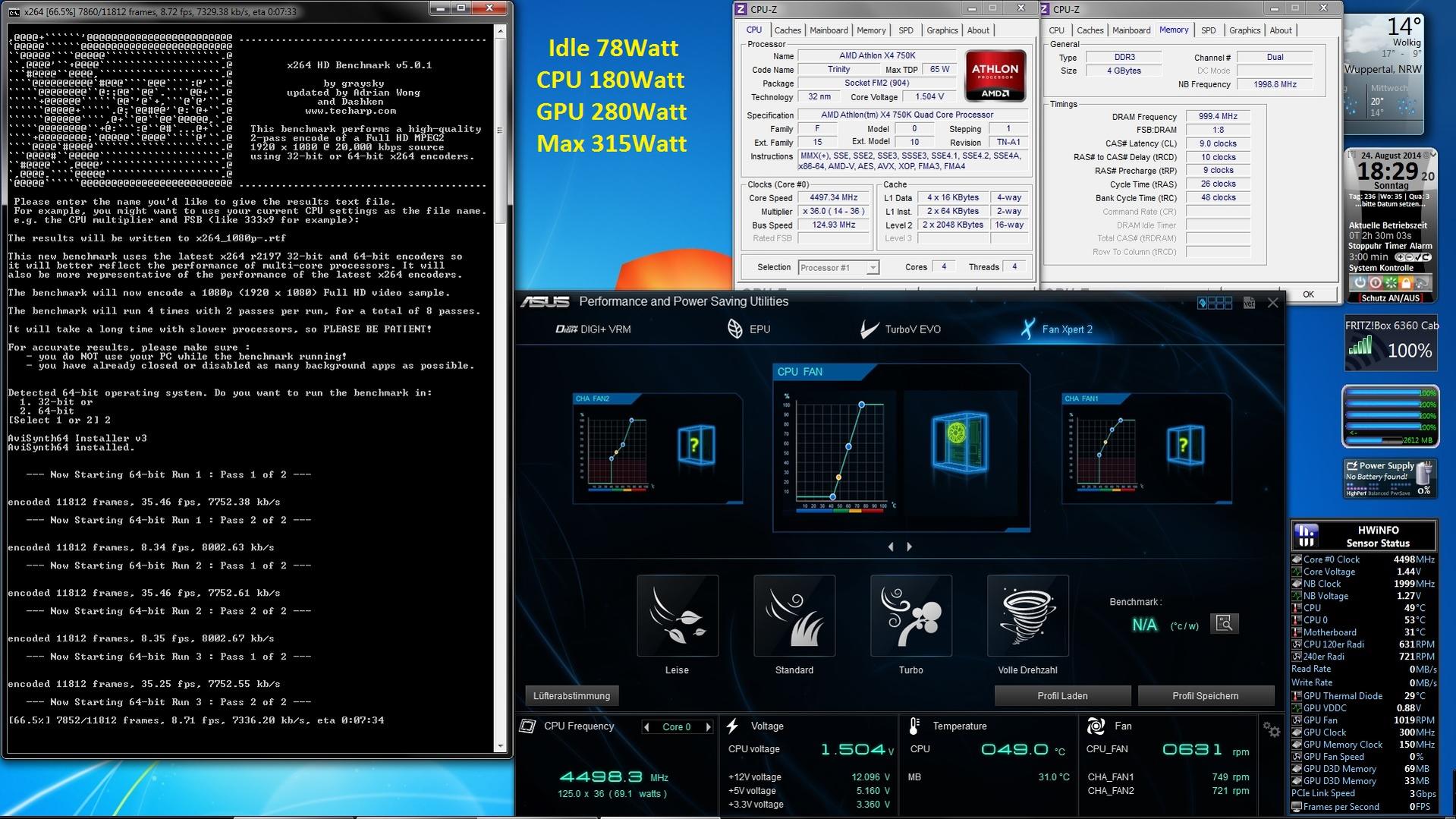The width and height of the screenshot is (1456, 819).
Task: Switch to previous core in CPU Frequency
Action: [646, 727]
